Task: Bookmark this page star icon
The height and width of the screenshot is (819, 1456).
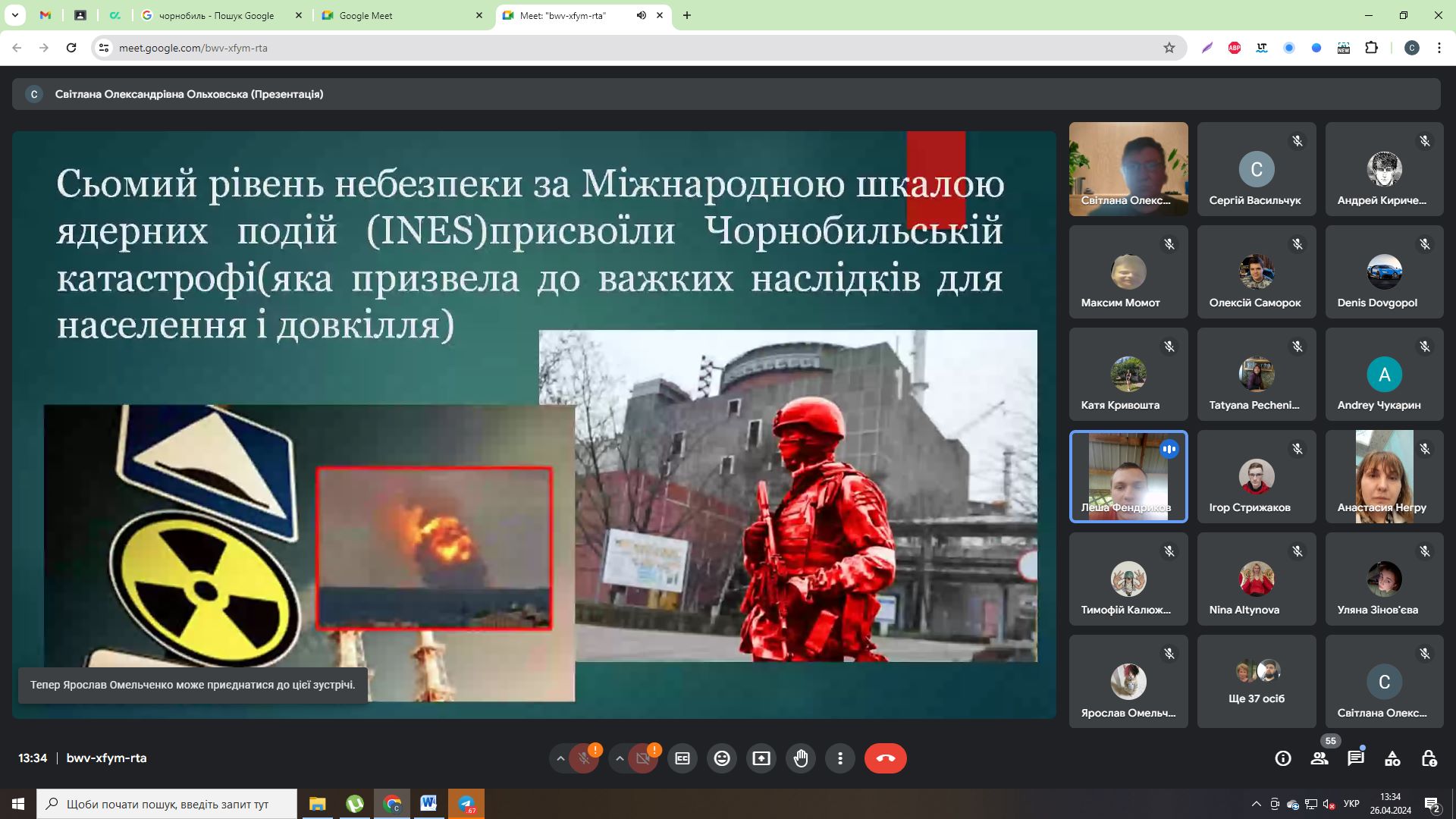Action: coord(1169,48)
